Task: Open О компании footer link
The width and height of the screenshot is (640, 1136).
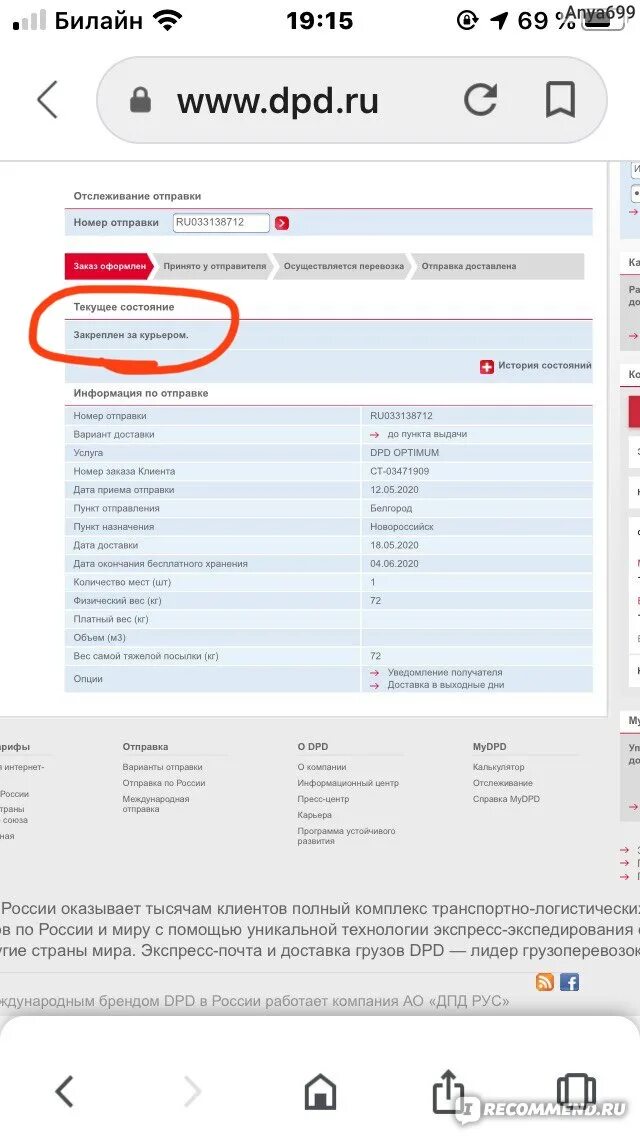Action: [322, 767]
